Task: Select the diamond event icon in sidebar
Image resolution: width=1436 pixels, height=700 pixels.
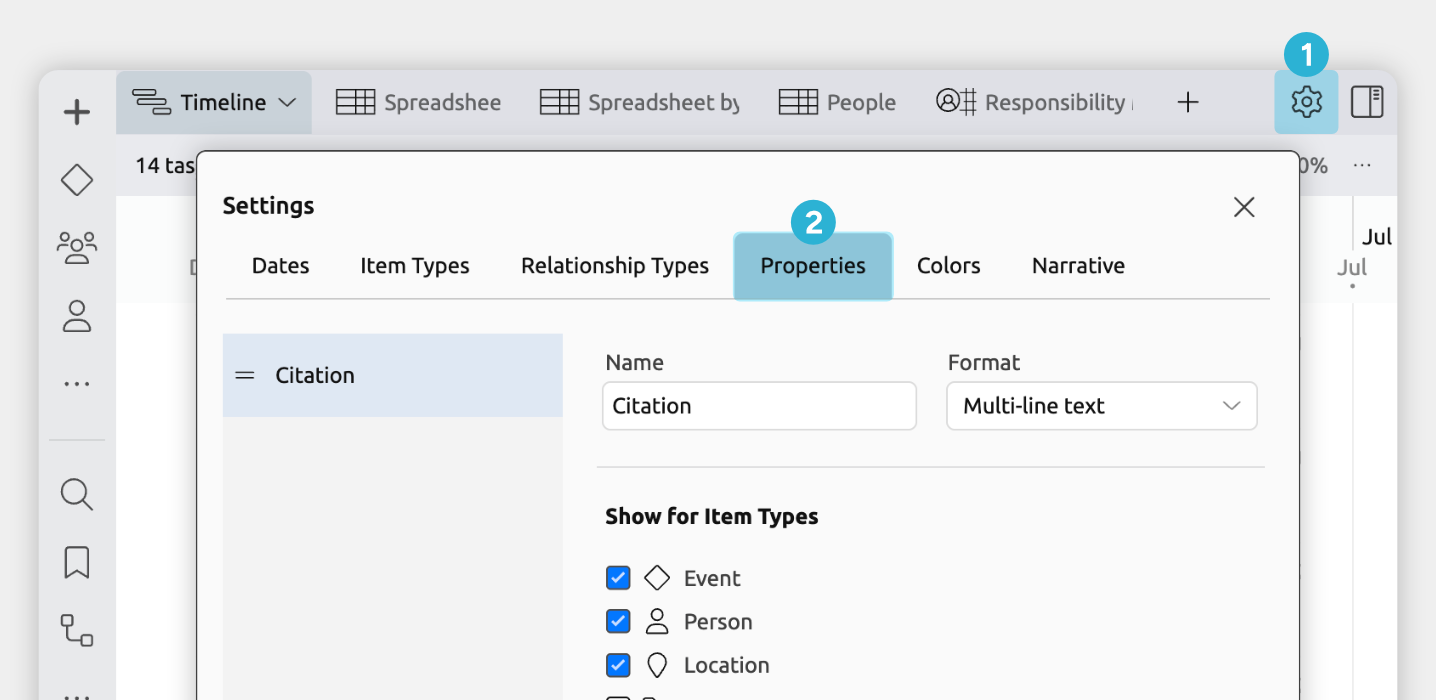Action: 77,180
